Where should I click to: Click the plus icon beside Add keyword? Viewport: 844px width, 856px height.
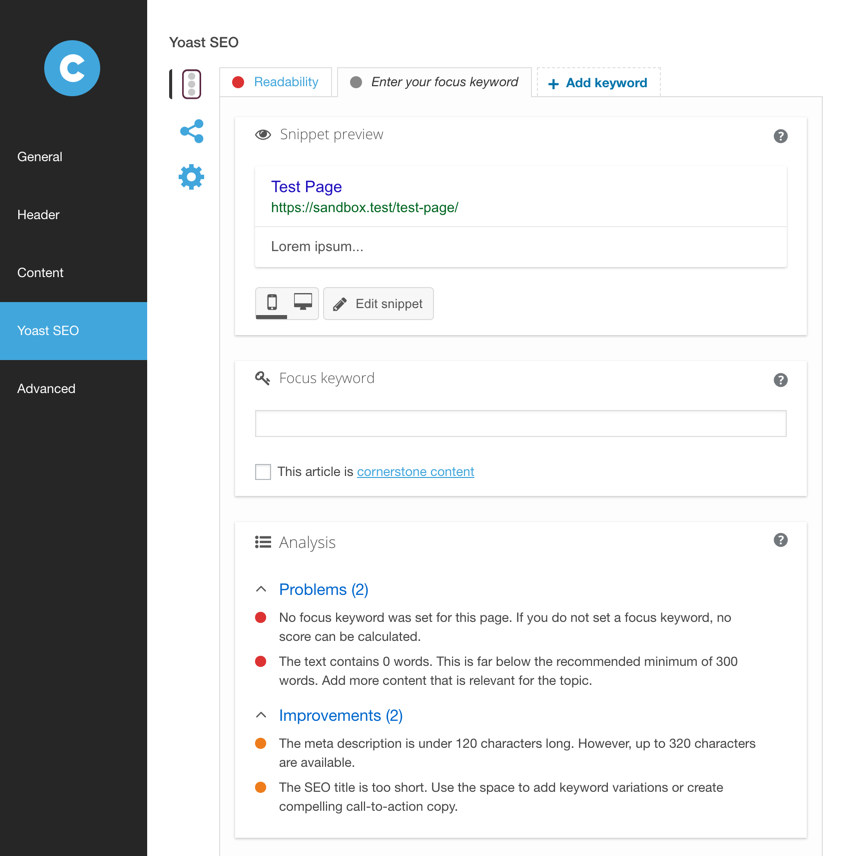click(553, 84)
